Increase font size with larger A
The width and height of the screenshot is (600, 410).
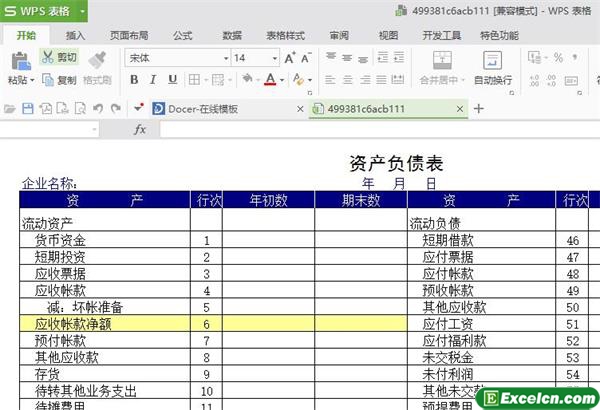point(290,58)
